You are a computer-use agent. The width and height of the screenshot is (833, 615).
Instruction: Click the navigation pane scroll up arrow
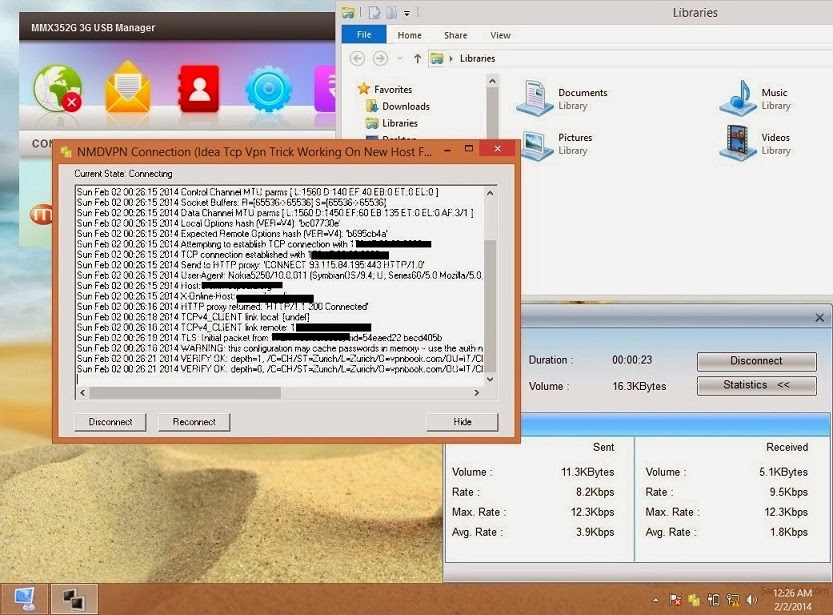[492, 81]
